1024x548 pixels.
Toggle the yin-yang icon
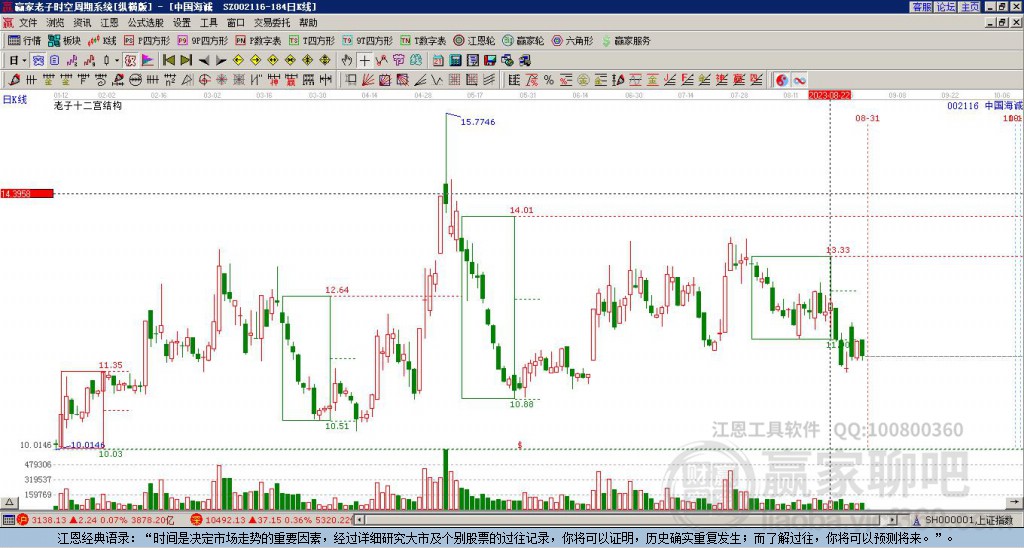(x=781, y=80)
